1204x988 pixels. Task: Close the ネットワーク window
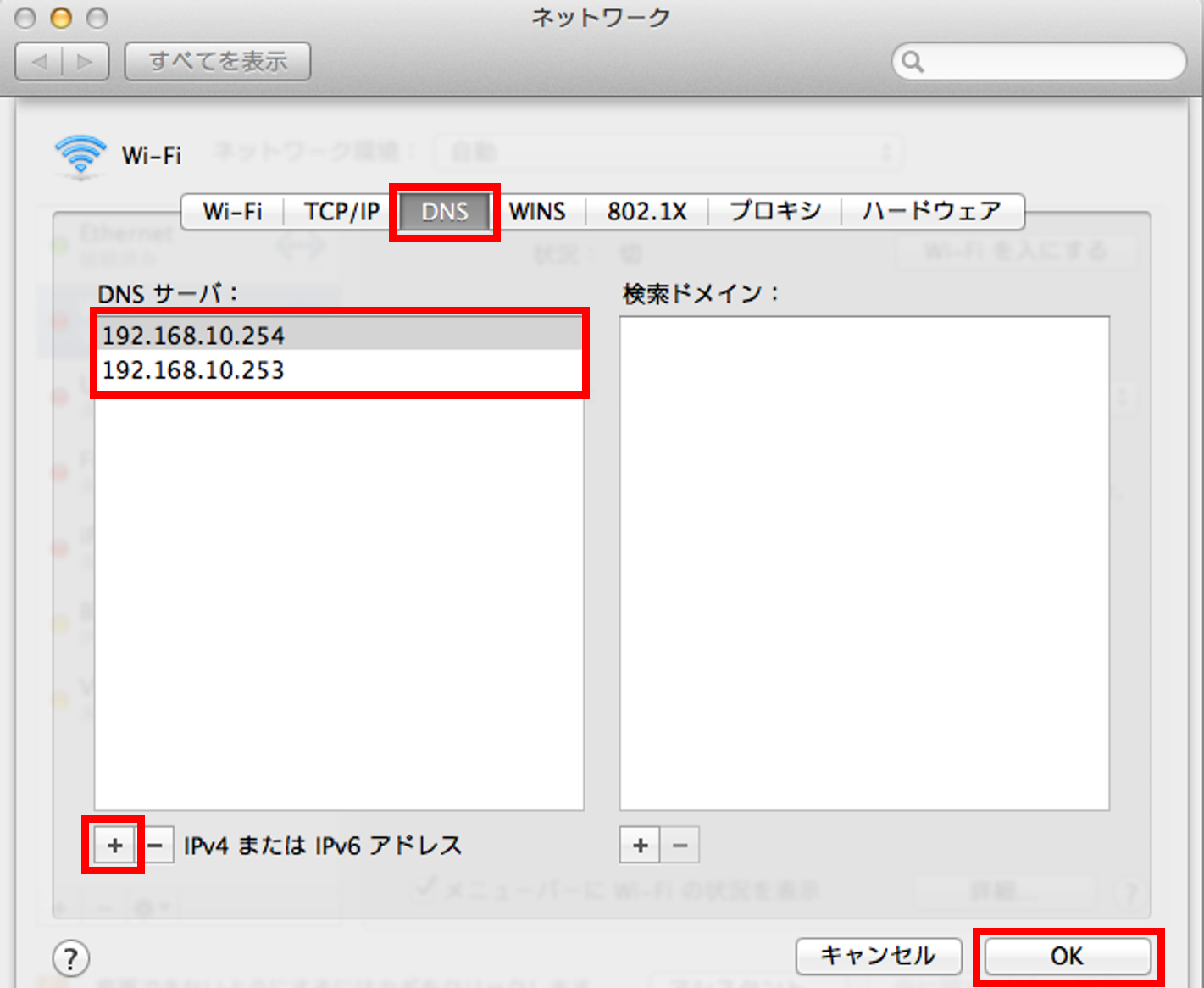click(x=25, y=17)
